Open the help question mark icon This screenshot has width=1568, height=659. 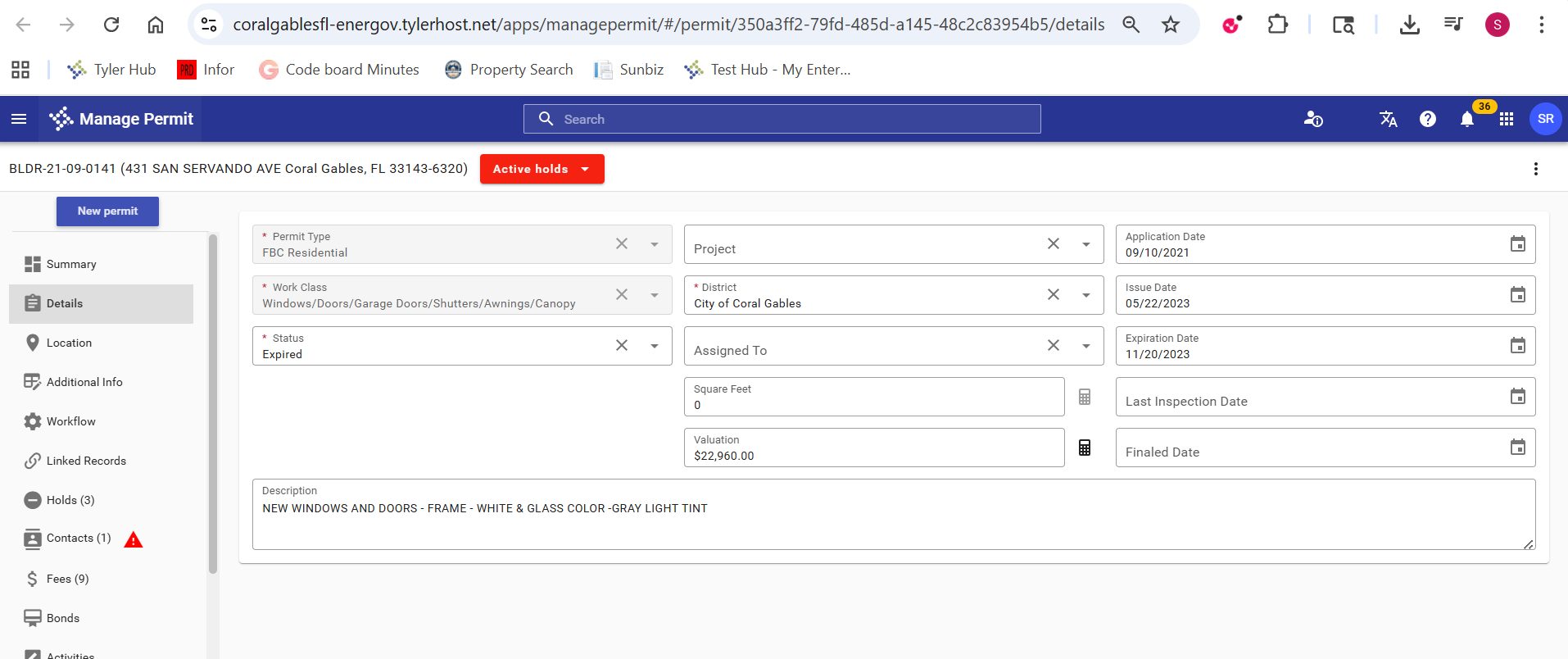point(1427,120)
